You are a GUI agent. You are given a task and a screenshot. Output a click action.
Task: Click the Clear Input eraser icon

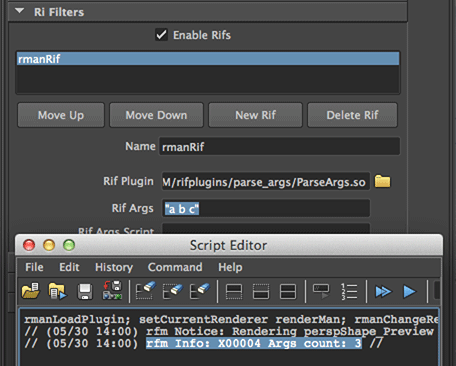click(x=173, y=291)
